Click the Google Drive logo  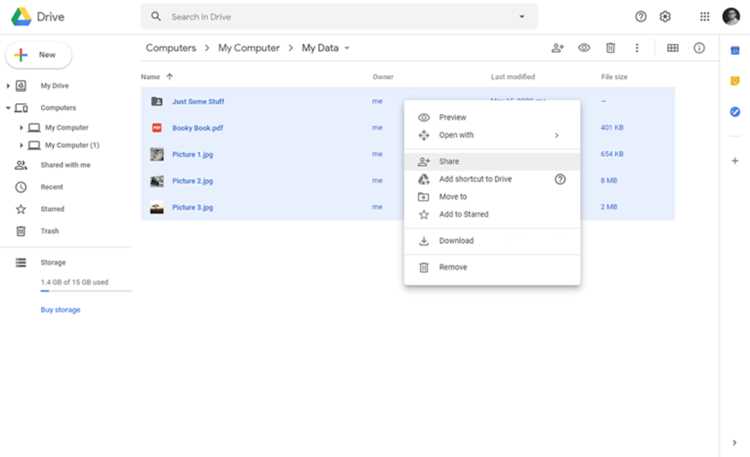(21, 17)
